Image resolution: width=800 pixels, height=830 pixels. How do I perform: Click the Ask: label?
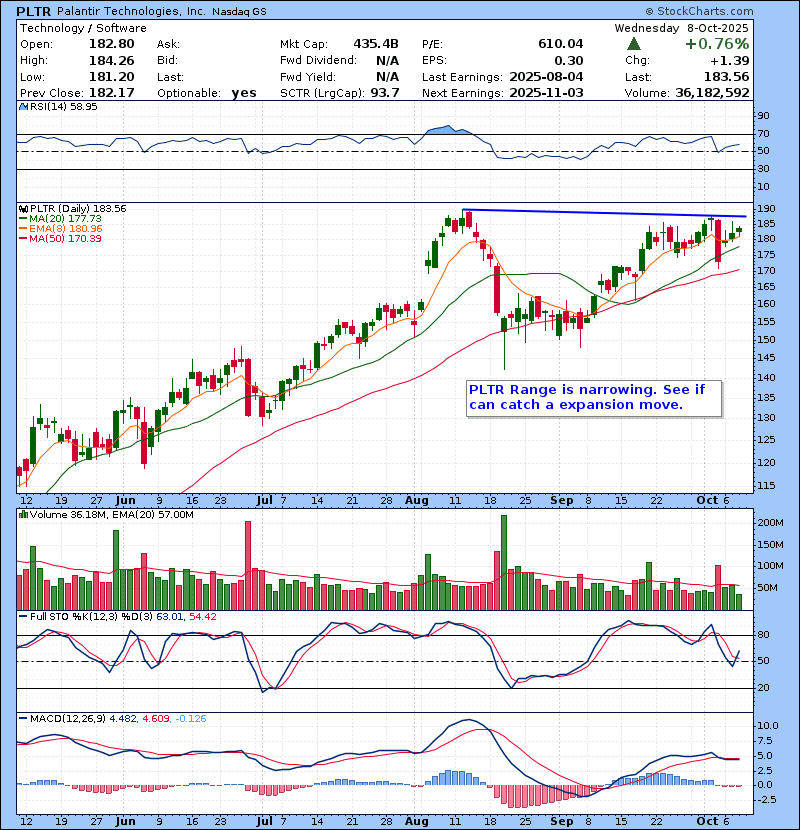(168, 44)
